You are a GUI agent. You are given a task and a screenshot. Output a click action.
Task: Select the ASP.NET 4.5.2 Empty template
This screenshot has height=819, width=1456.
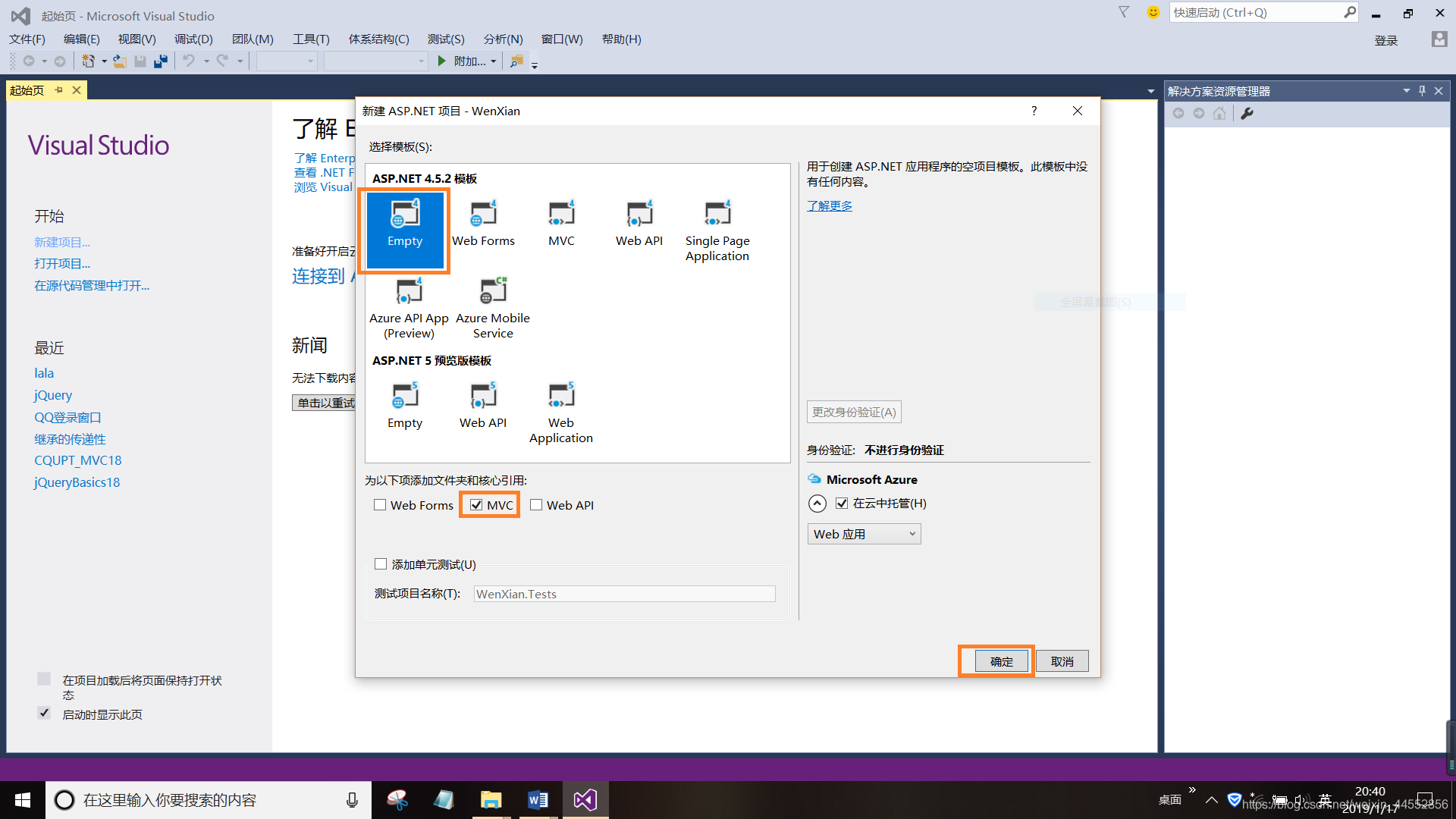pyautogui.click(x=405, y=230)
